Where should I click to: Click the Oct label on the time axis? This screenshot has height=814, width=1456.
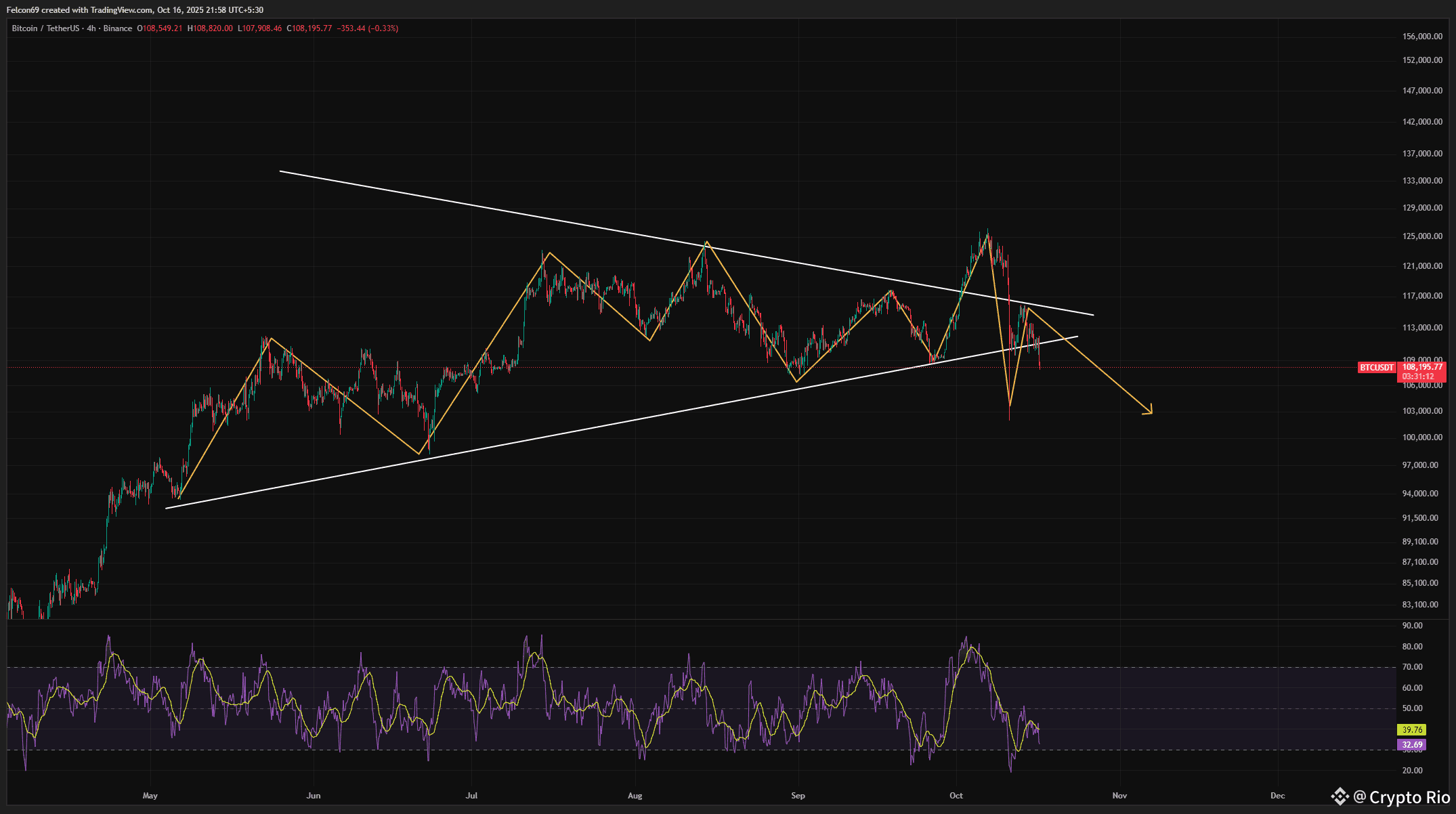[x=956, y=796]
